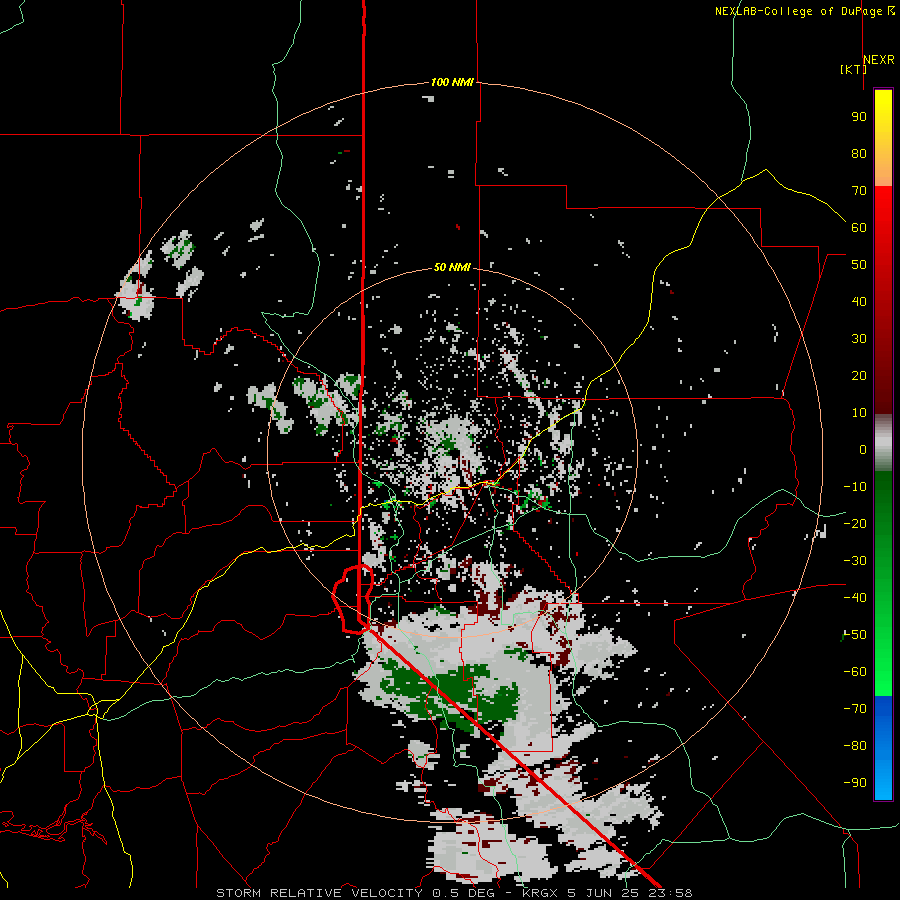Screen dimensions: 900x900
Task: Click the 40 value on the velocity scale
Action: tap(859, 301)
